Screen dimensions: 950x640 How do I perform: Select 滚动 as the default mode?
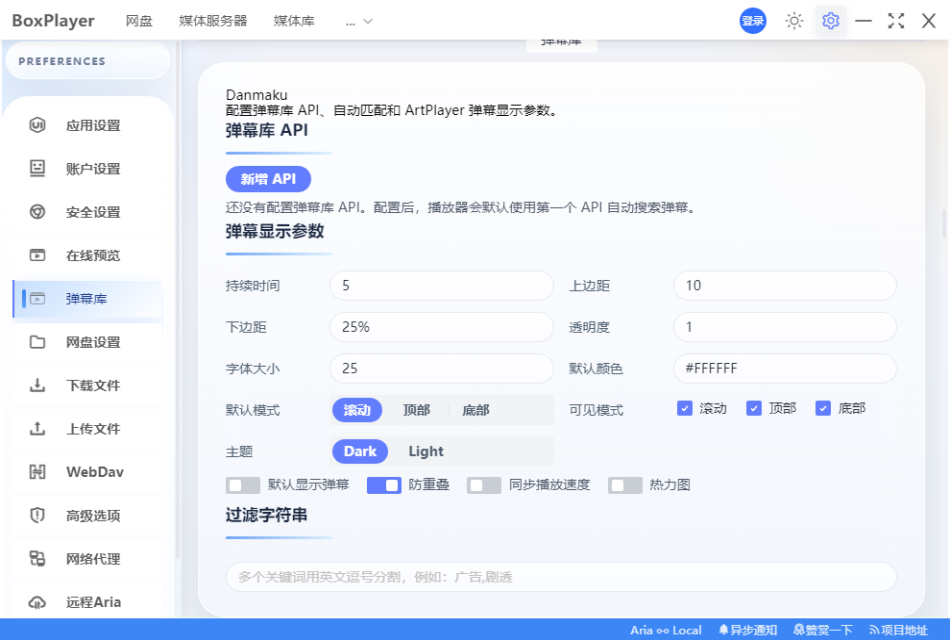click(357, 410)
